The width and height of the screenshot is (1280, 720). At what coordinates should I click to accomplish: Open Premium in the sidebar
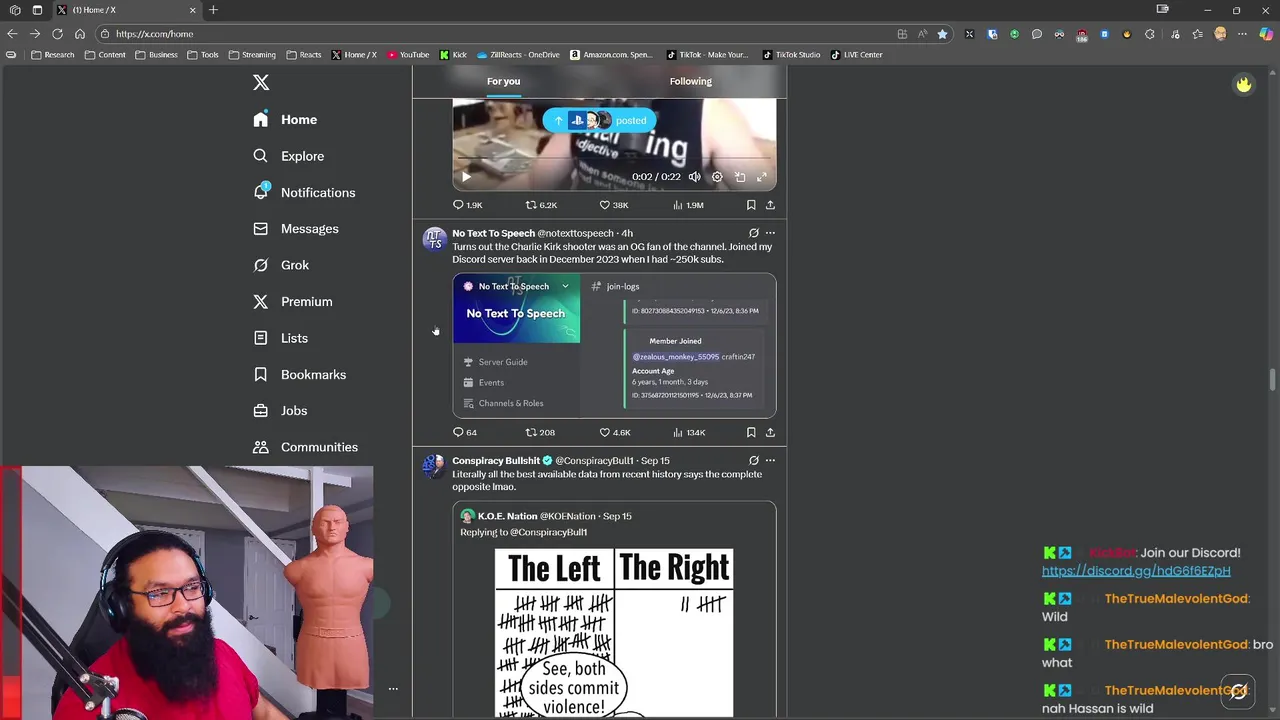pos(292,301)
